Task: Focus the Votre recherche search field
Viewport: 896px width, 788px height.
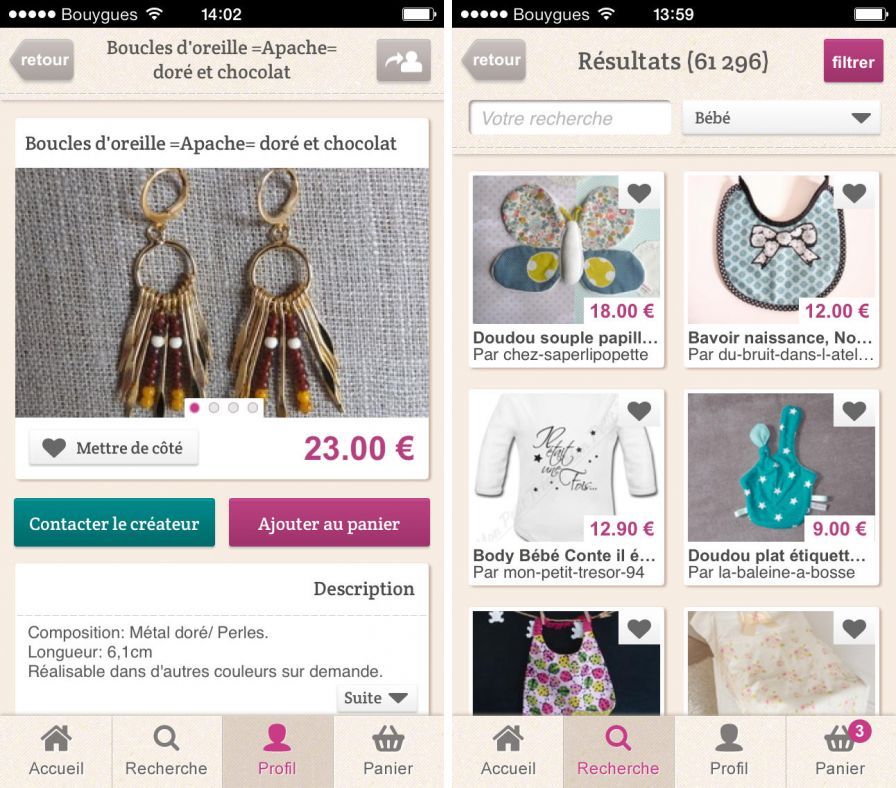Action: coord(570,118)
